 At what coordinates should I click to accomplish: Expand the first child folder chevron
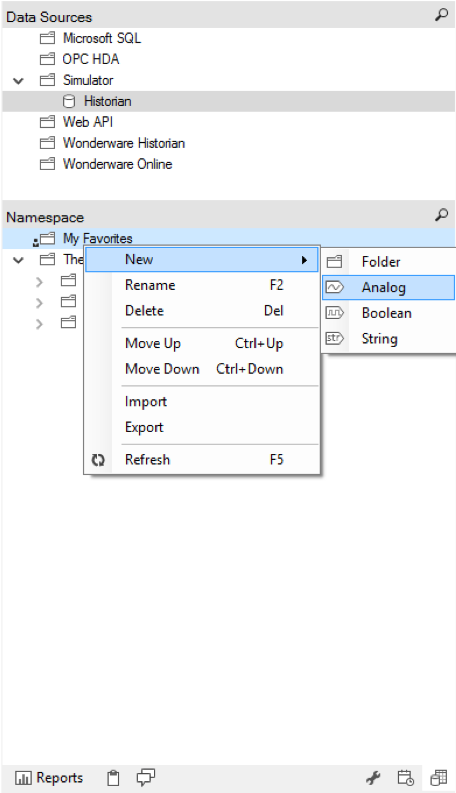39,282
